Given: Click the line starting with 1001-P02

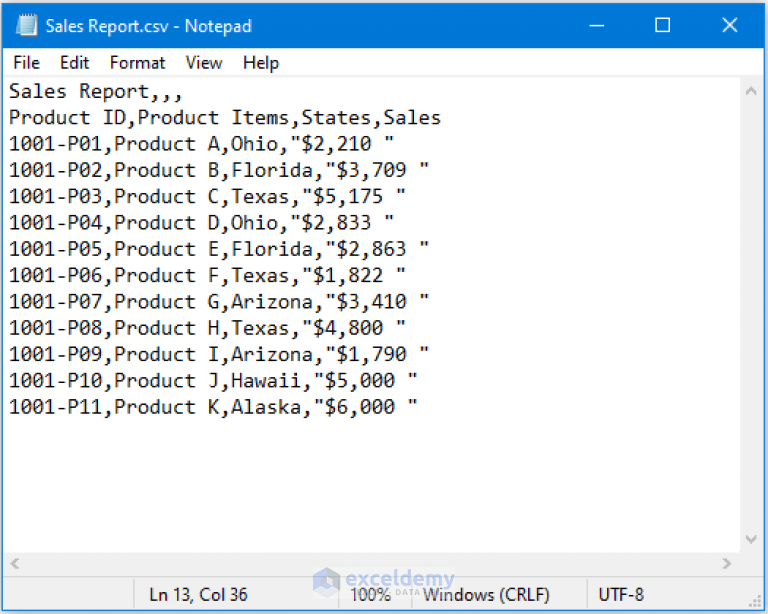Looking at the screenshot, I should click(x=219, y=170).
